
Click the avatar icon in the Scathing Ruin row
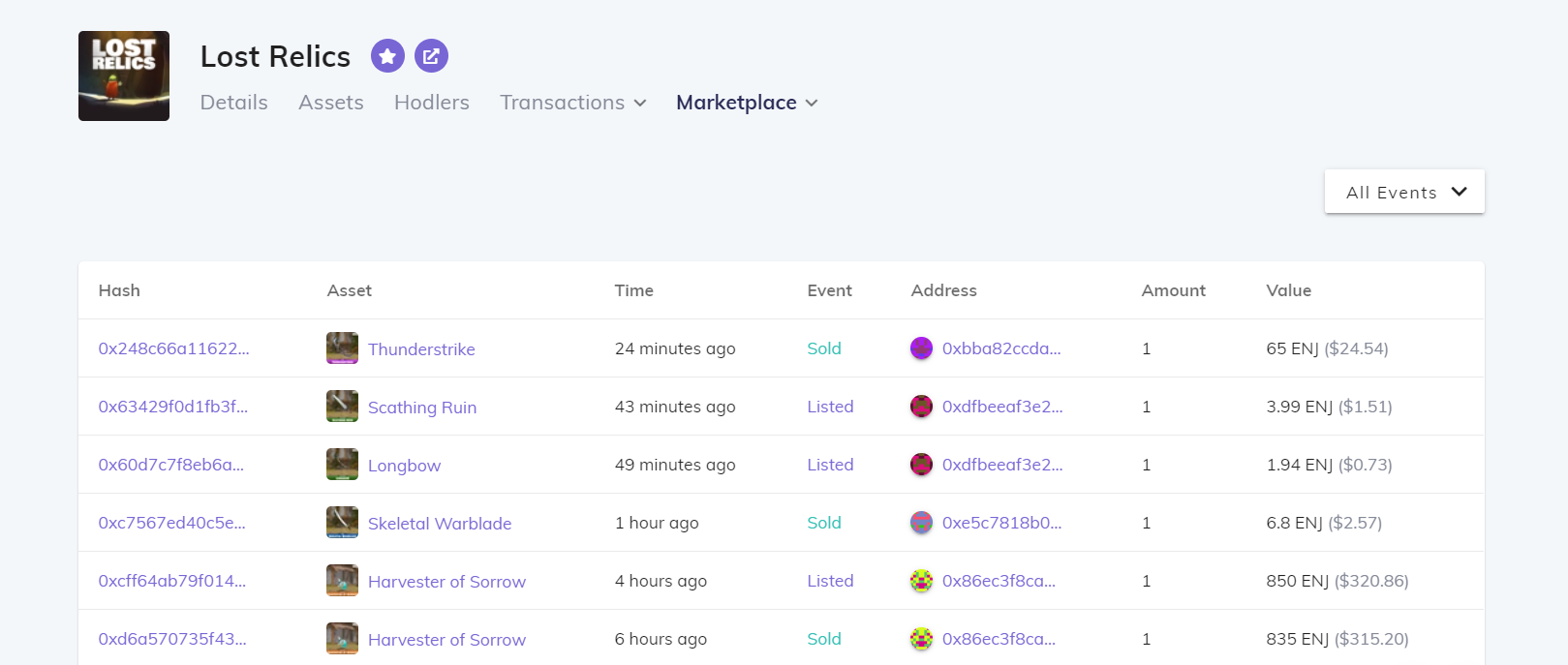[921, 407]
